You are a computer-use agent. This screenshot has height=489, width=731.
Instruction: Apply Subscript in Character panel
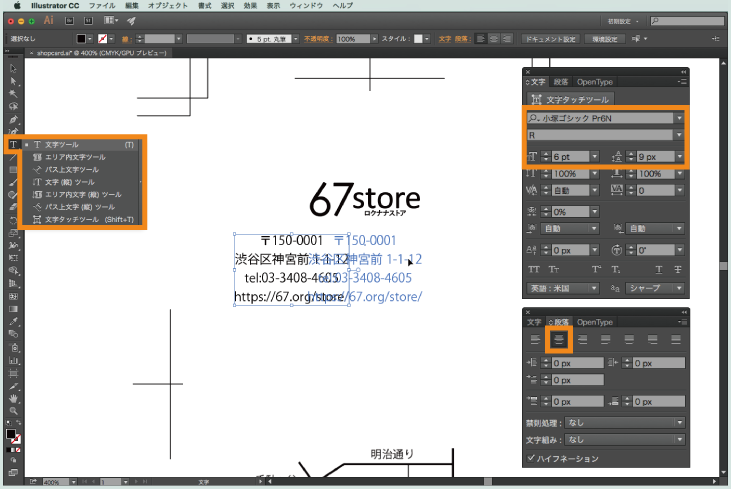point(616,269)
